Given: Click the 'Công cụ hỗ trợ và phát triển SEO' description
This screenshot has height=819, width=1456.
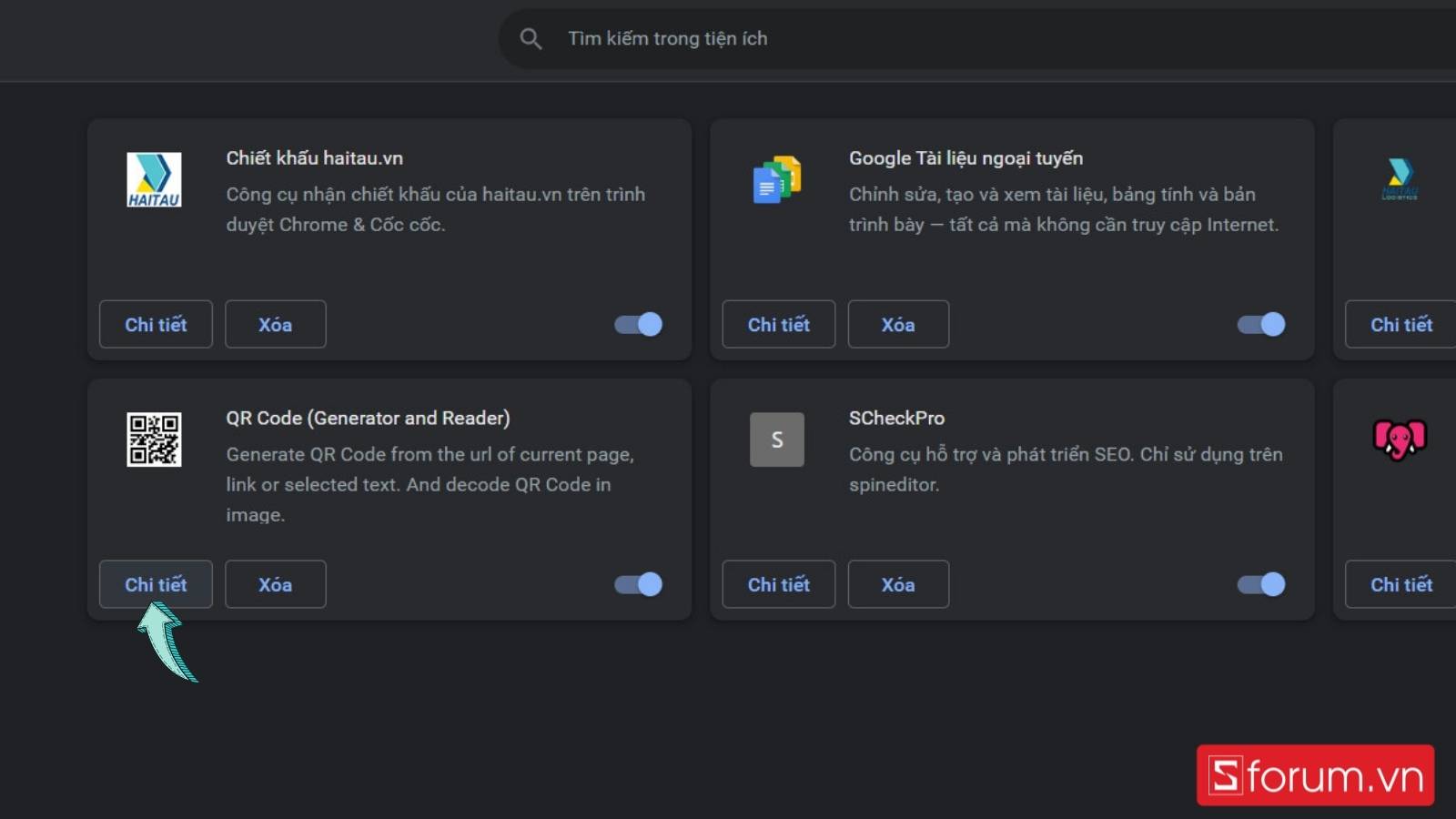Looking at the screenshot, I should pos(1066,469).
